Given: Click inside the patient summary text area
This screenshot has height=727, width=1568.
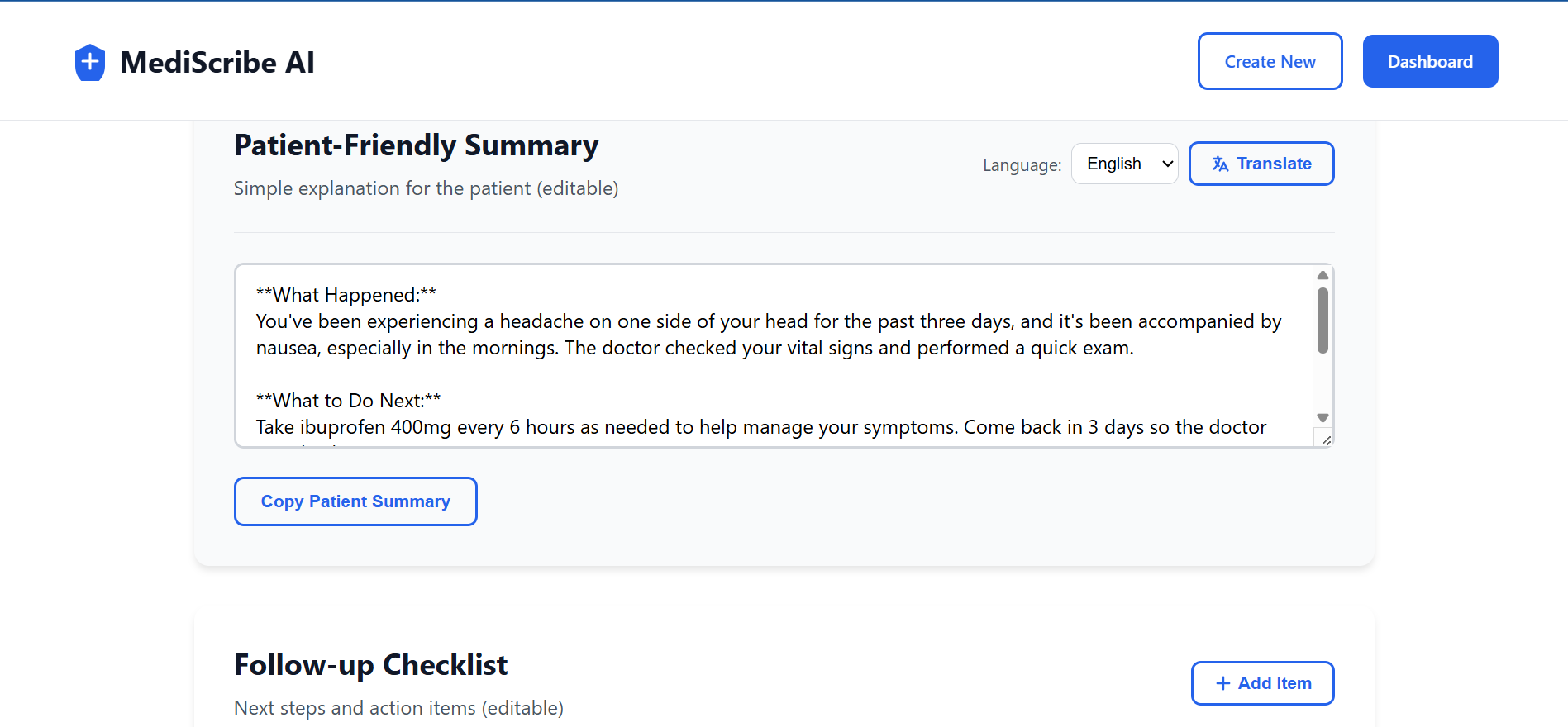Looking at the screenshot, I should point(774,355).
